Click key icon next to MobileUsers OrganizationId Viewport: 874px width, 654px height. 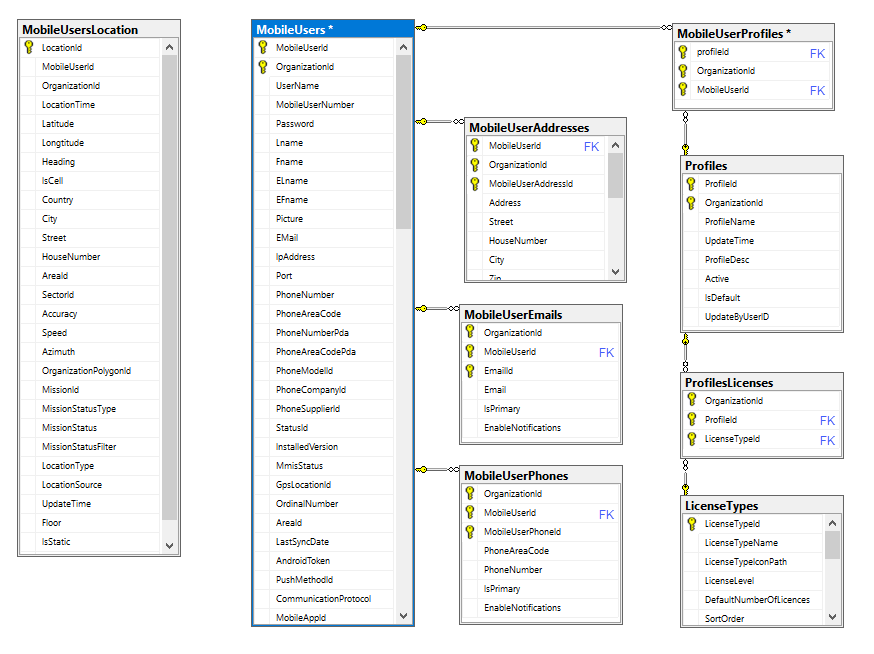[x=262, y=67]
